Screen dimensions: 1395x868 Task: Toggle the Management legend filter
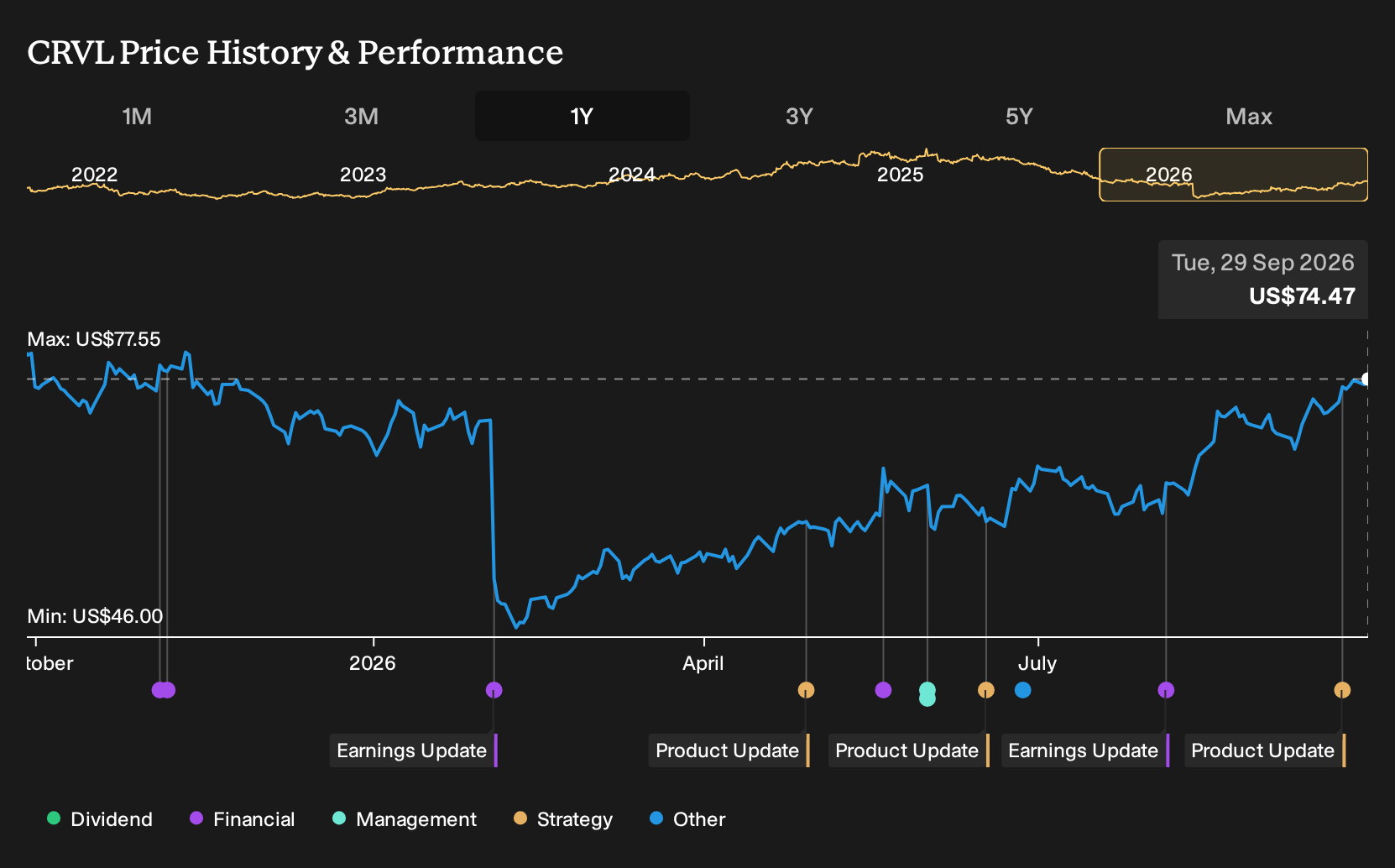point(405,819)
